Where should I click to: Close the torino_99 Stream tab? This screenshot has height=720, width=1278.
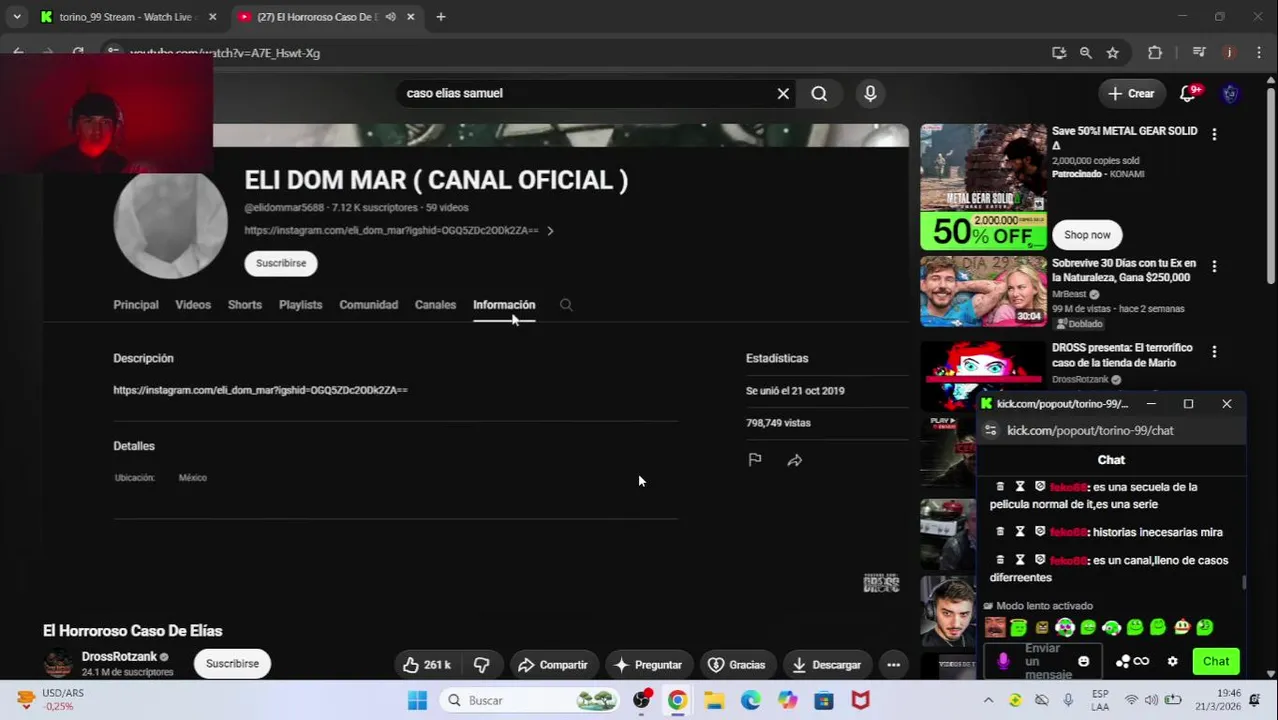click(x=212, y=17)
